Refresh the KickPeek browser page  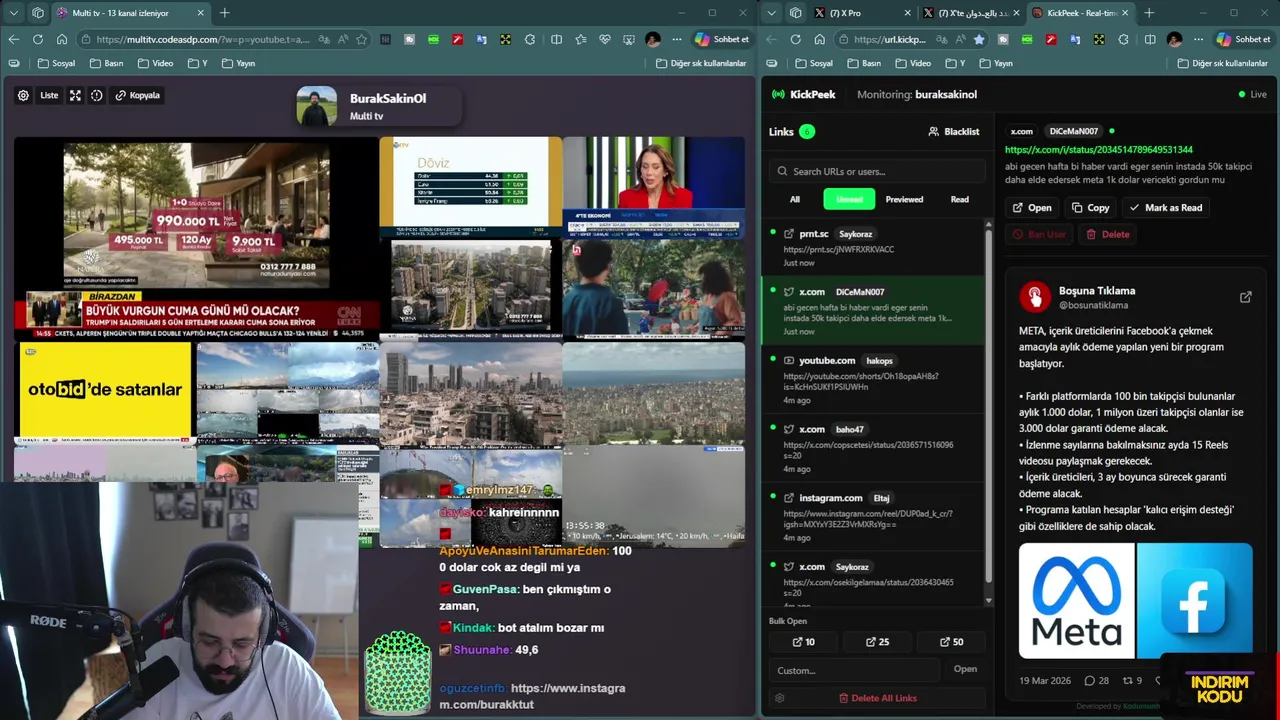(795, 39)
